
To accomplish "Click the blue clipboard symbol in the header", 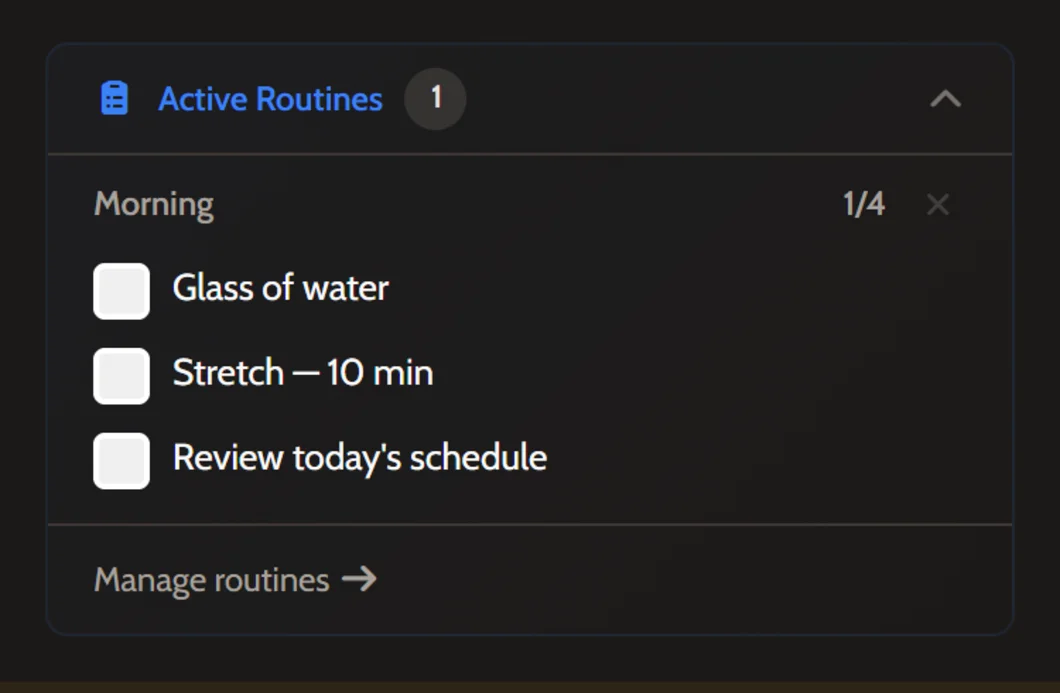I will (112, 97).
